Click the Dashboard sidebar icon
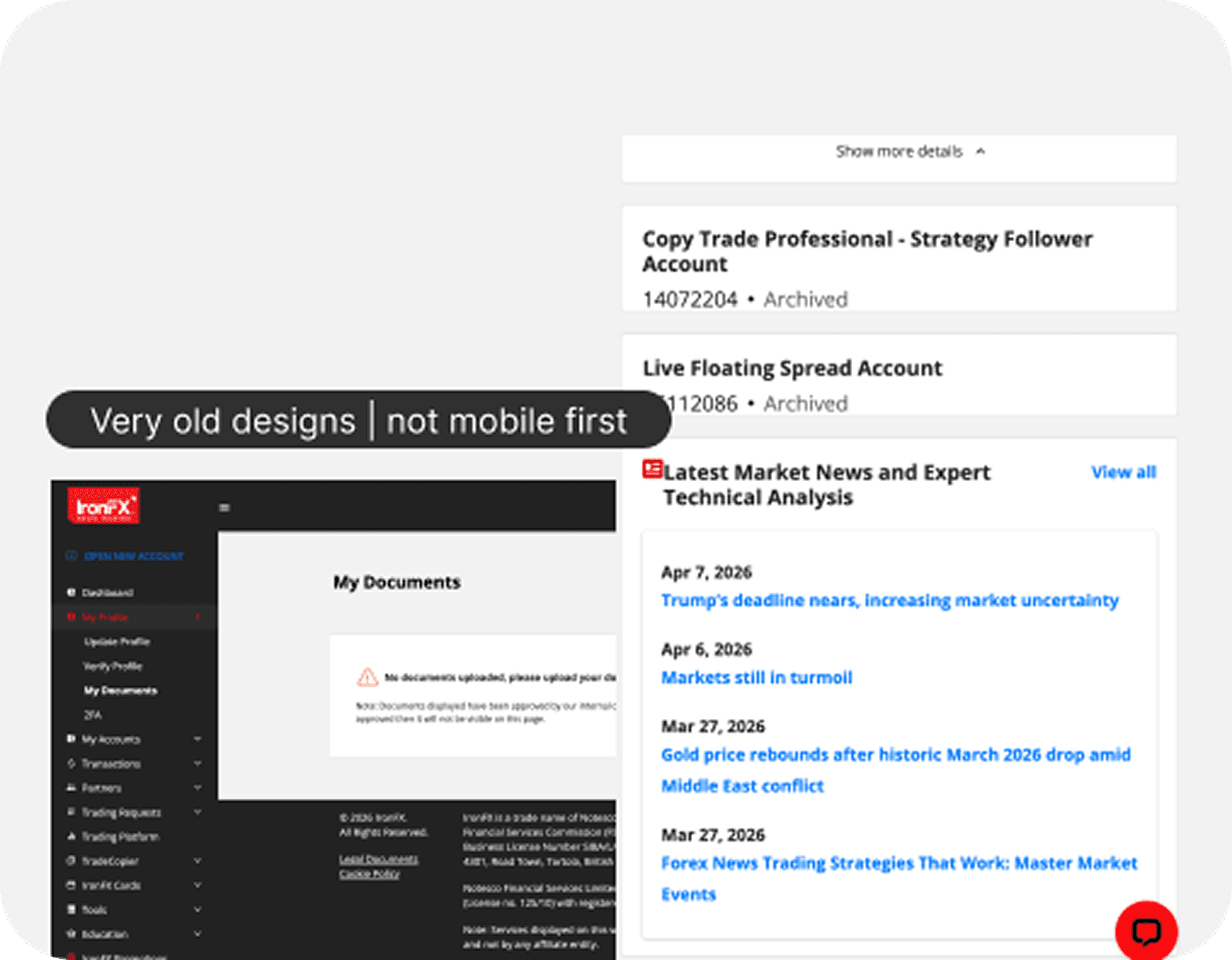The height and width of the screenshot is (960, 1232). 71,592
